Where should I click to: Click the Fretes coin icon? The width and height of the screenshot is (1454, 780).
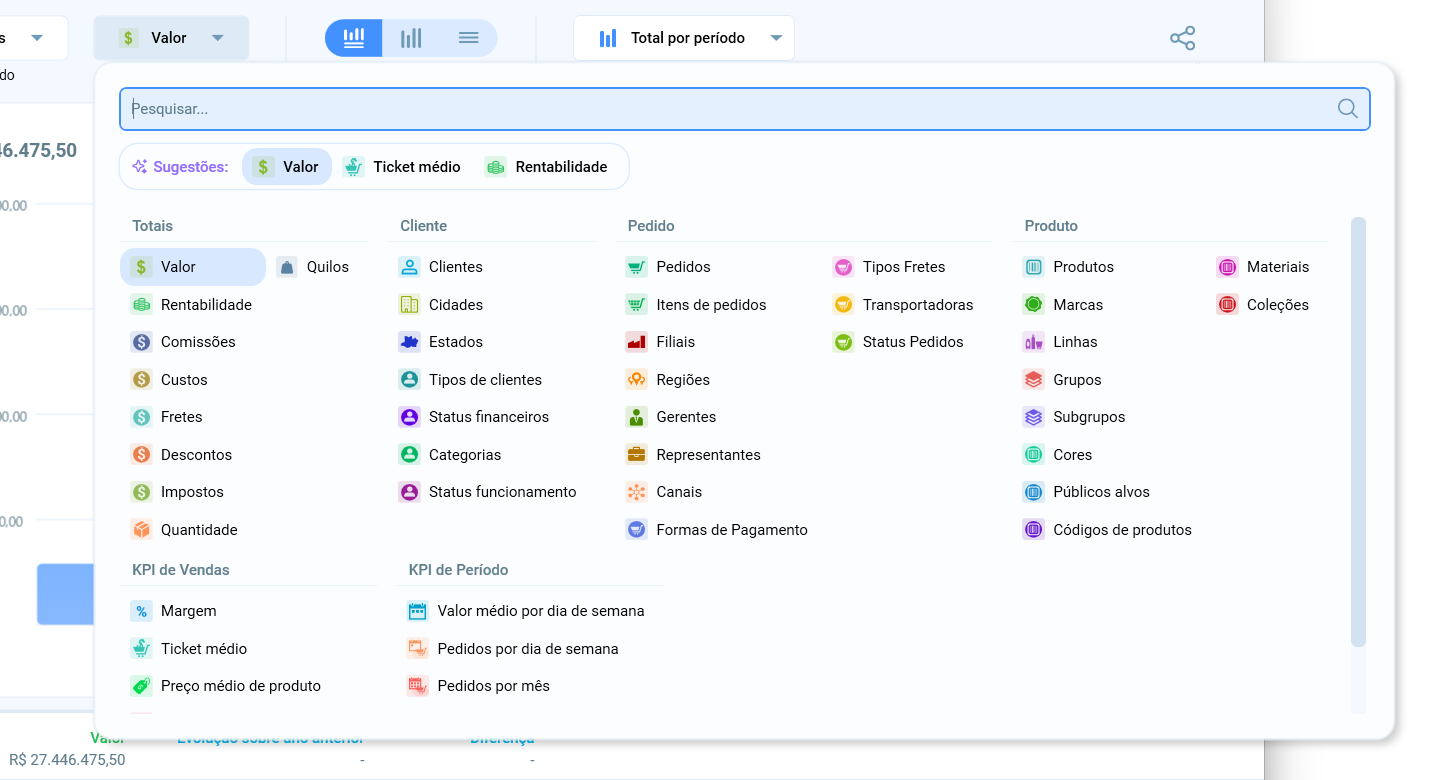pos(141,417)
